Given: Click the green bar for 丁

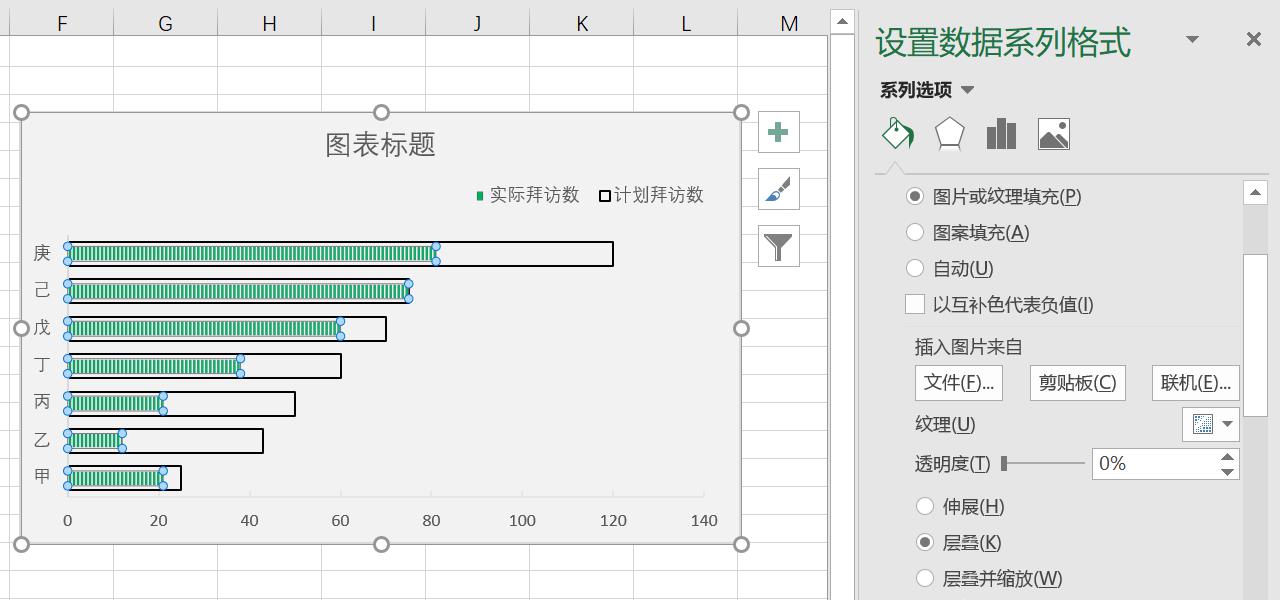Looking at the screenshot, I should [x=155, y=366].
